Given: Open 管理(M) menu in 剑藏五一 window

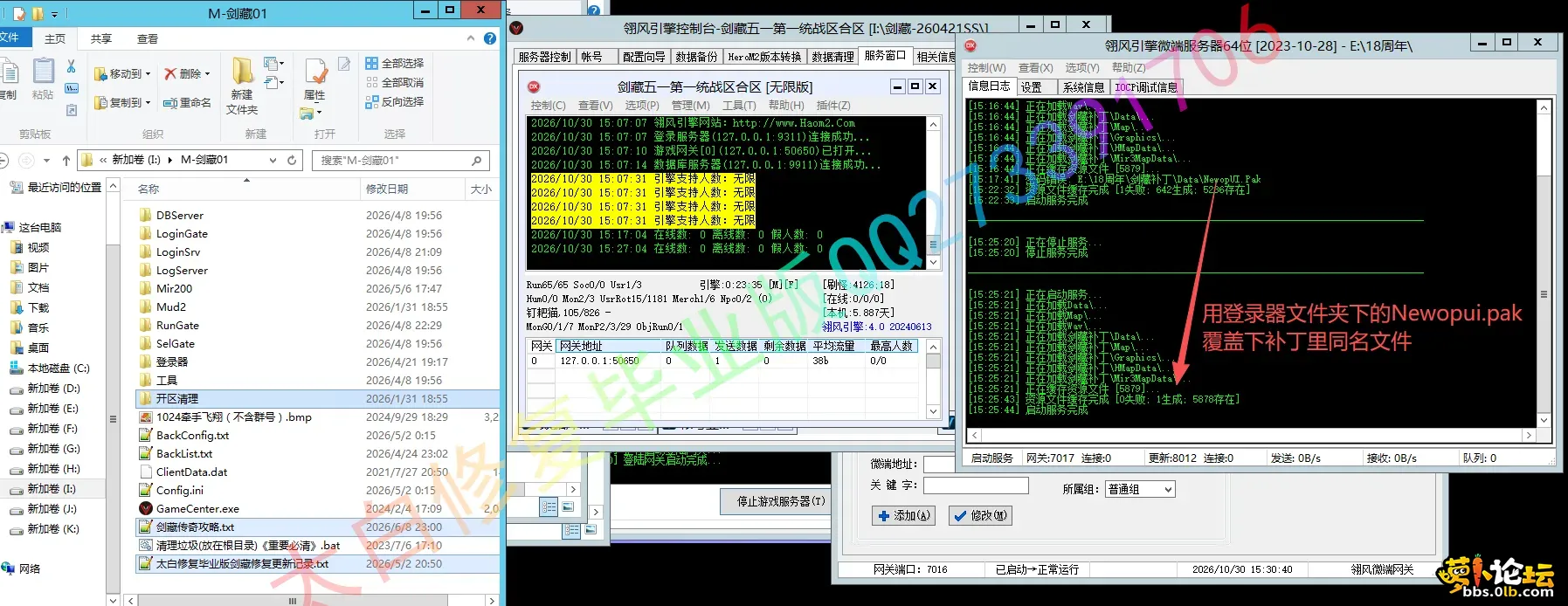Looking at the screenshot, I should [690, 105].
